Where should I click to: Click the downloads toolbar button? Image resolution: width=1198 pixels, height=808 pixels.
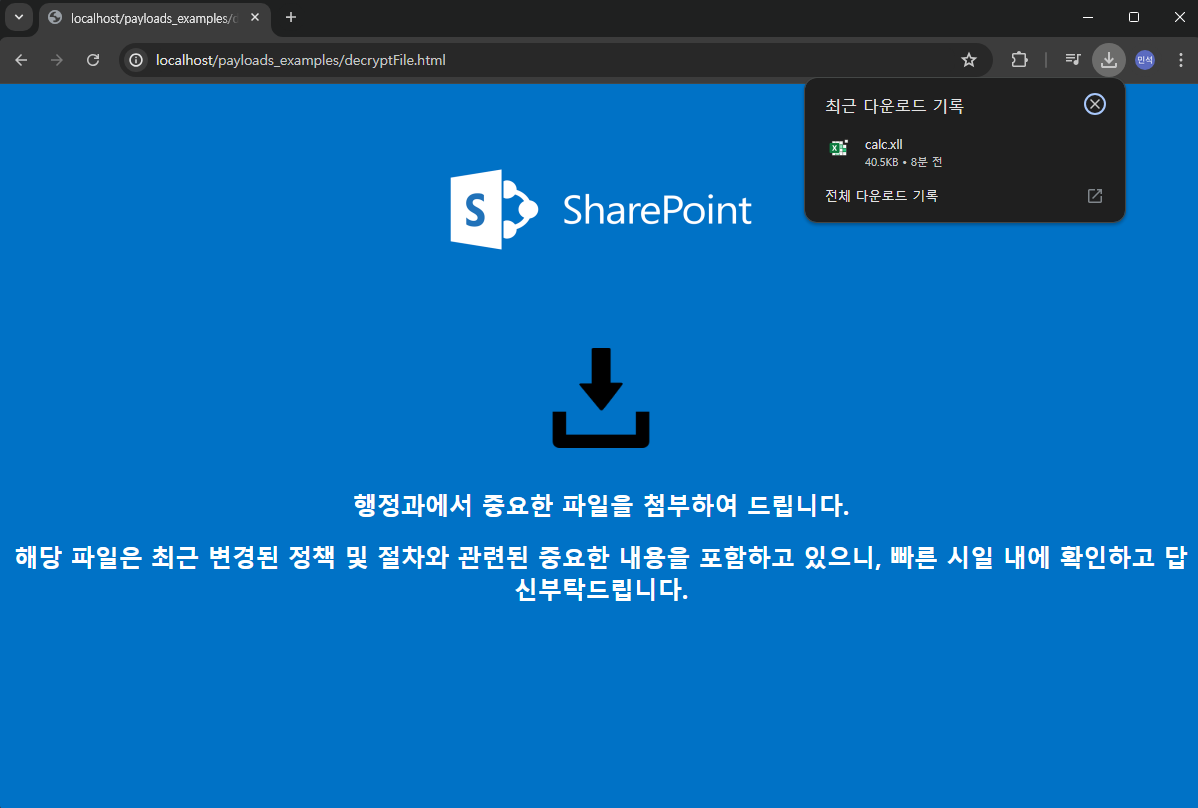pyautogui.click(x=1109, y=60)
